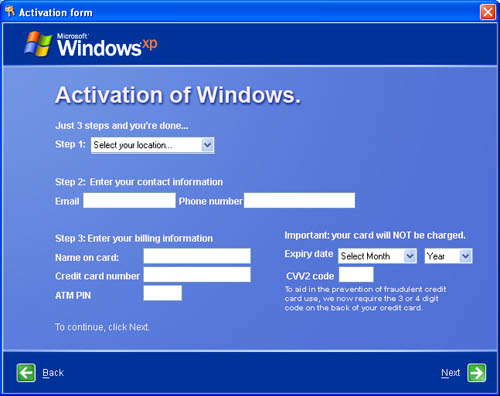The image size is (500, 396).
Task: Close the Activation form window
Action: 488,12
